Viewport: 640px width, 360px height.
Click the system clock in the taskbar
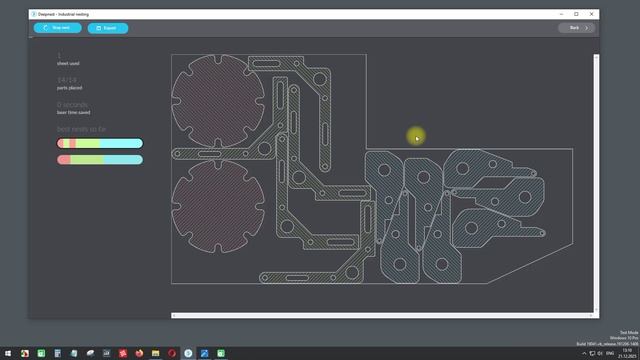(x=627, y=353)
